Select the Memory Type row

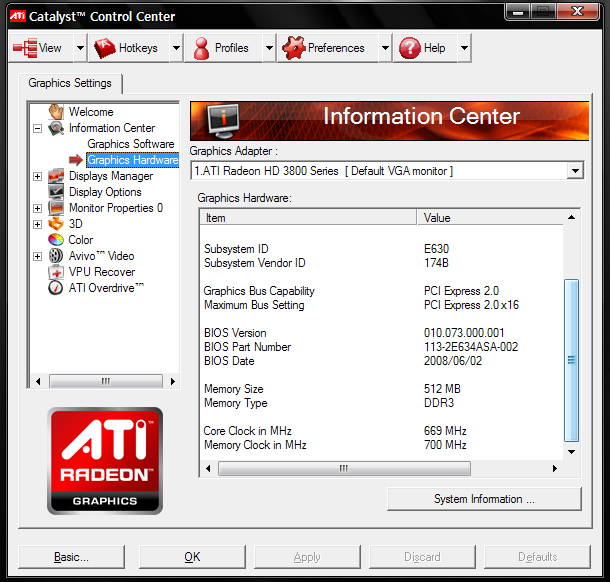tap(381, 403)
